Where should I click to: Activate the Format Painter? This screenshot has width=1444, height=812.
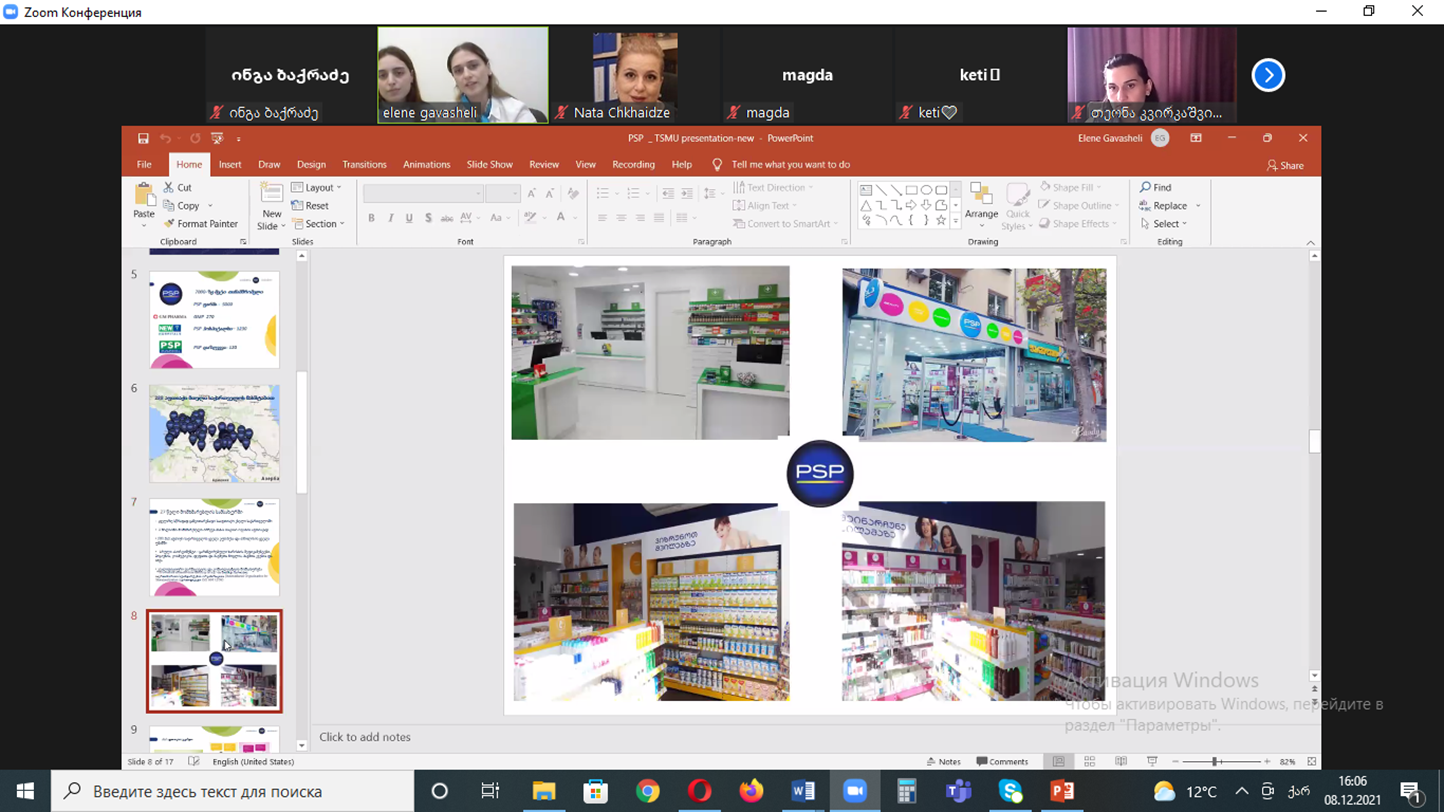pyautogui.click(x=200, y=224)
